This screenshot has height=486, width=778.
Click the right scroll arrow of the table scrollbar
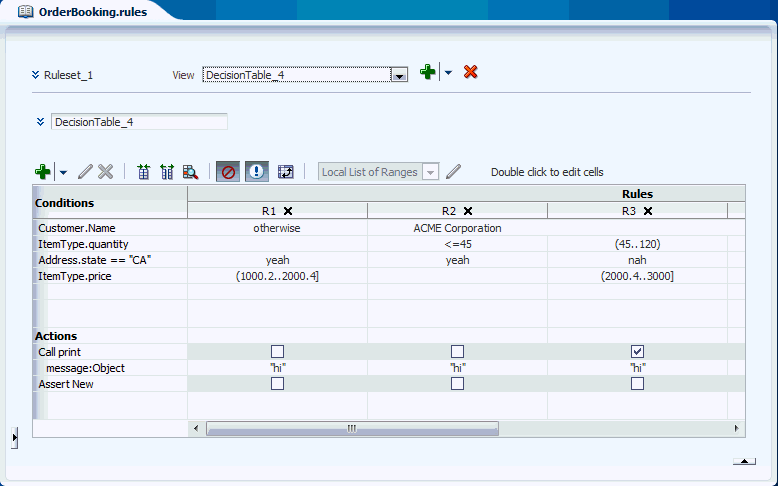(x=736, y=428)
